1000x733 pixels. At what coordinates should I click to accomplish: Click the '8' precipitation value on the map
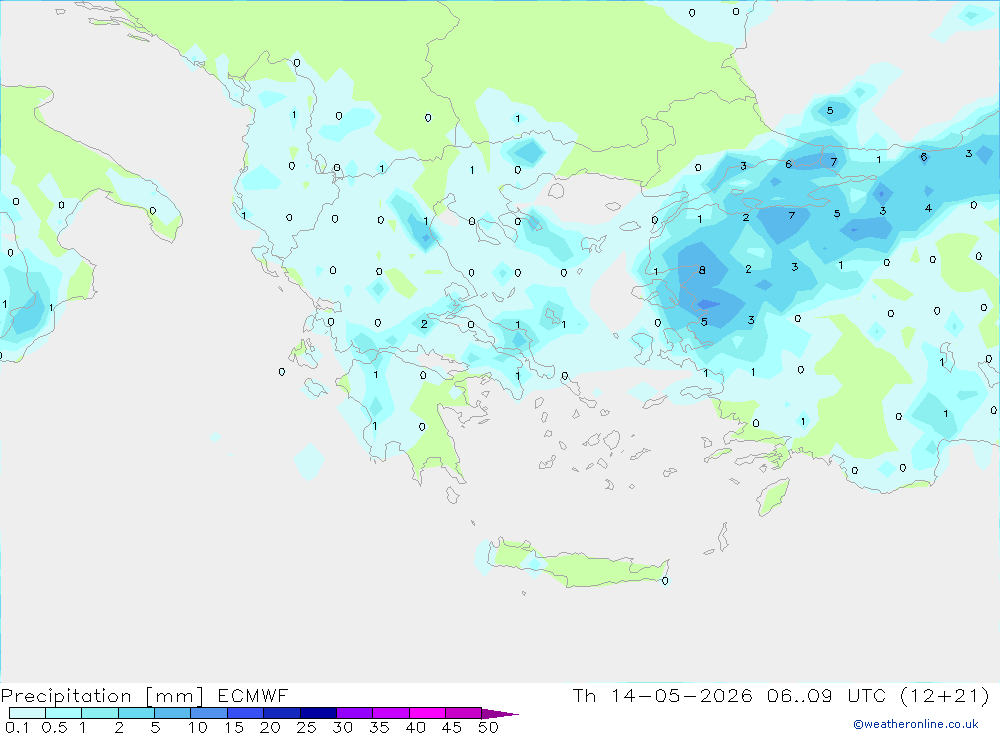702,270
